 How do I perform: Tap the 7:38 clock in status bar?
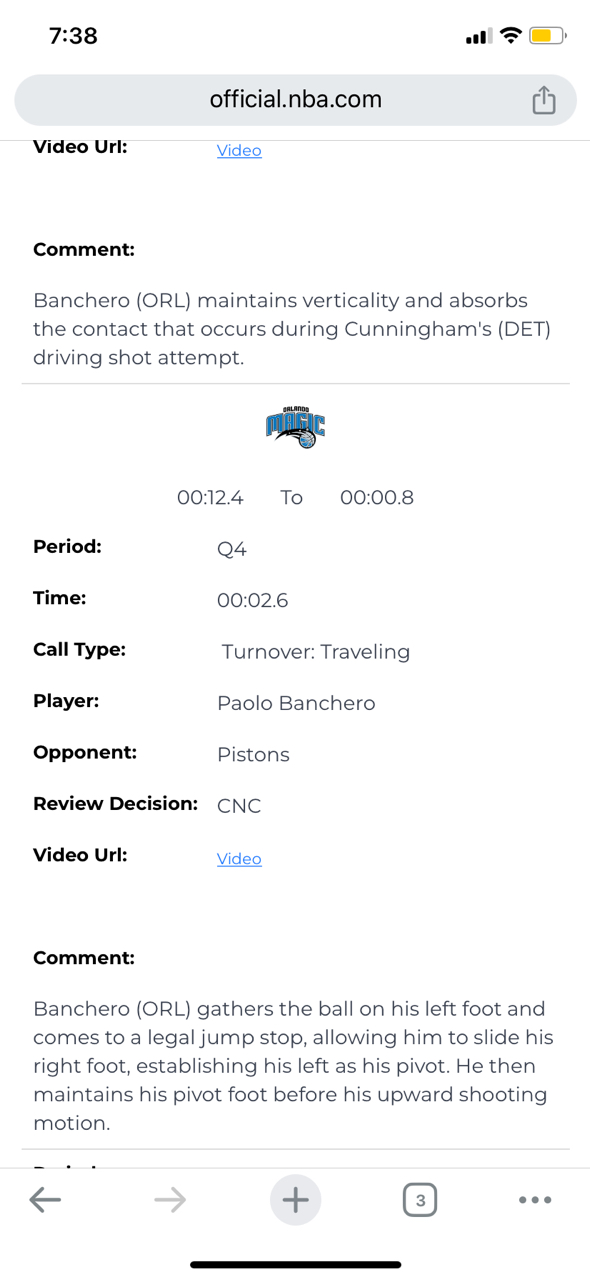point(73,36)
